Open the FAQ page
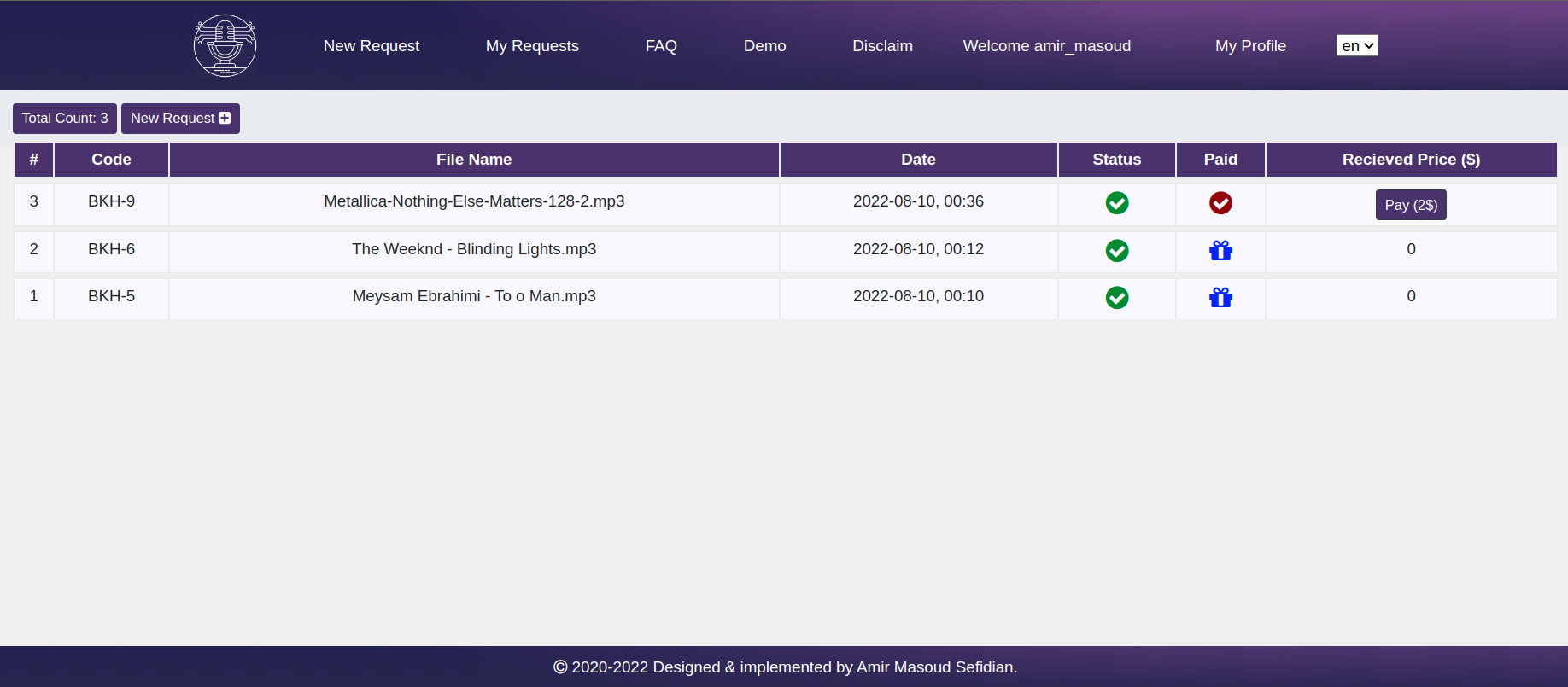Screen dimensions: 1568x687 pos(661,46)
